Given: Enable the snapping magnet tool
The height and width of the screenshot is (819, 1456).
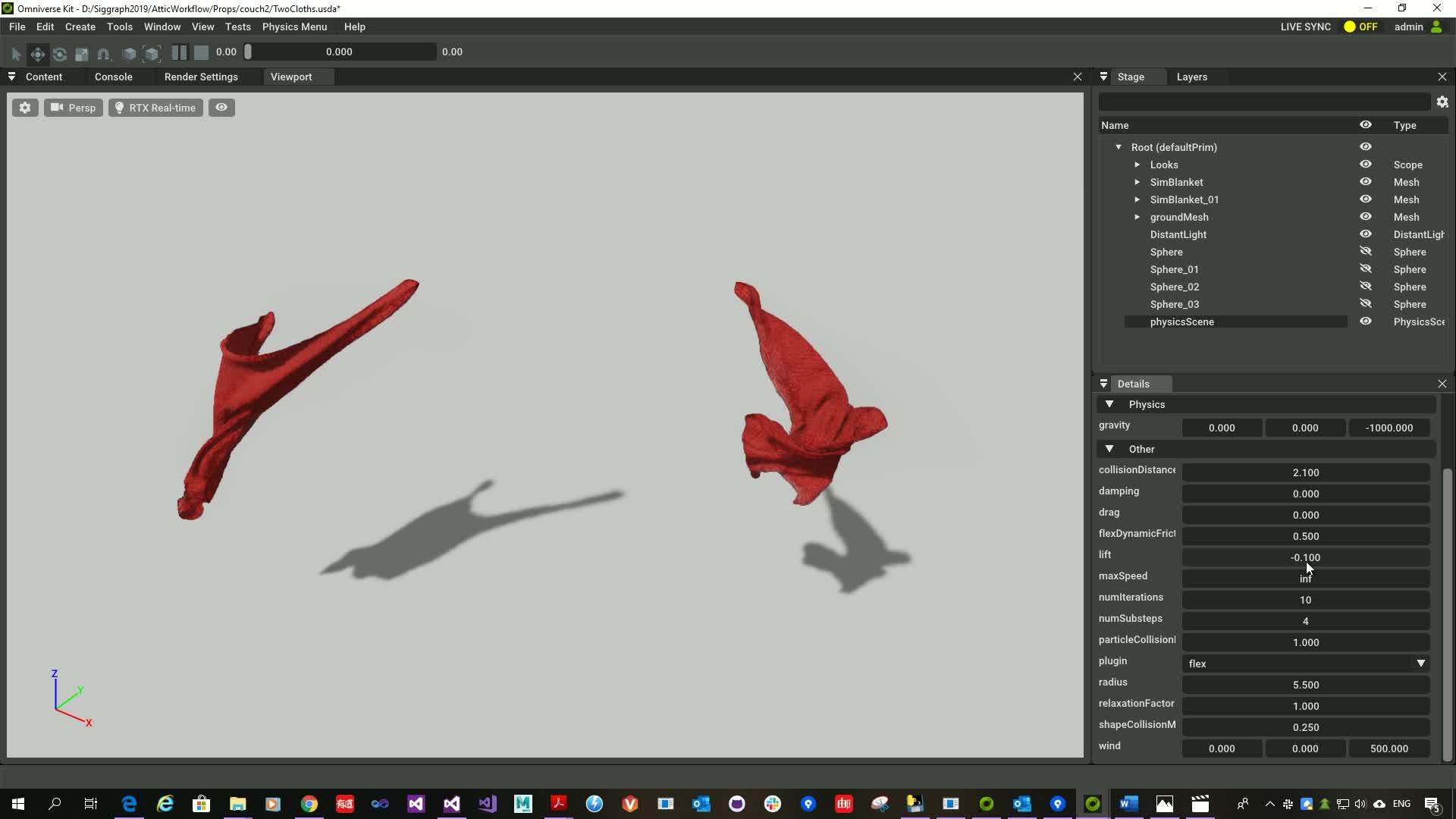Looking at the screenshot, I should [x=103, y=54].
